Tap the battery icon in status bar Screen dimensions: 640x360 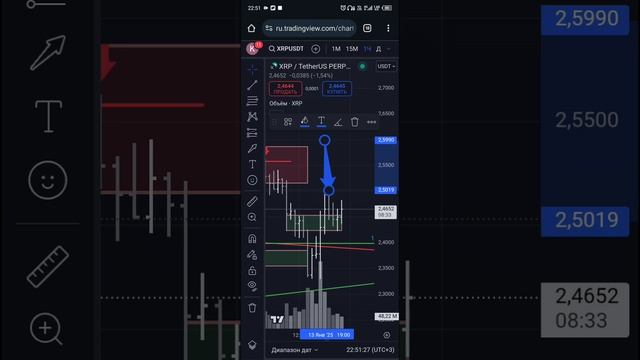[387, 8]
